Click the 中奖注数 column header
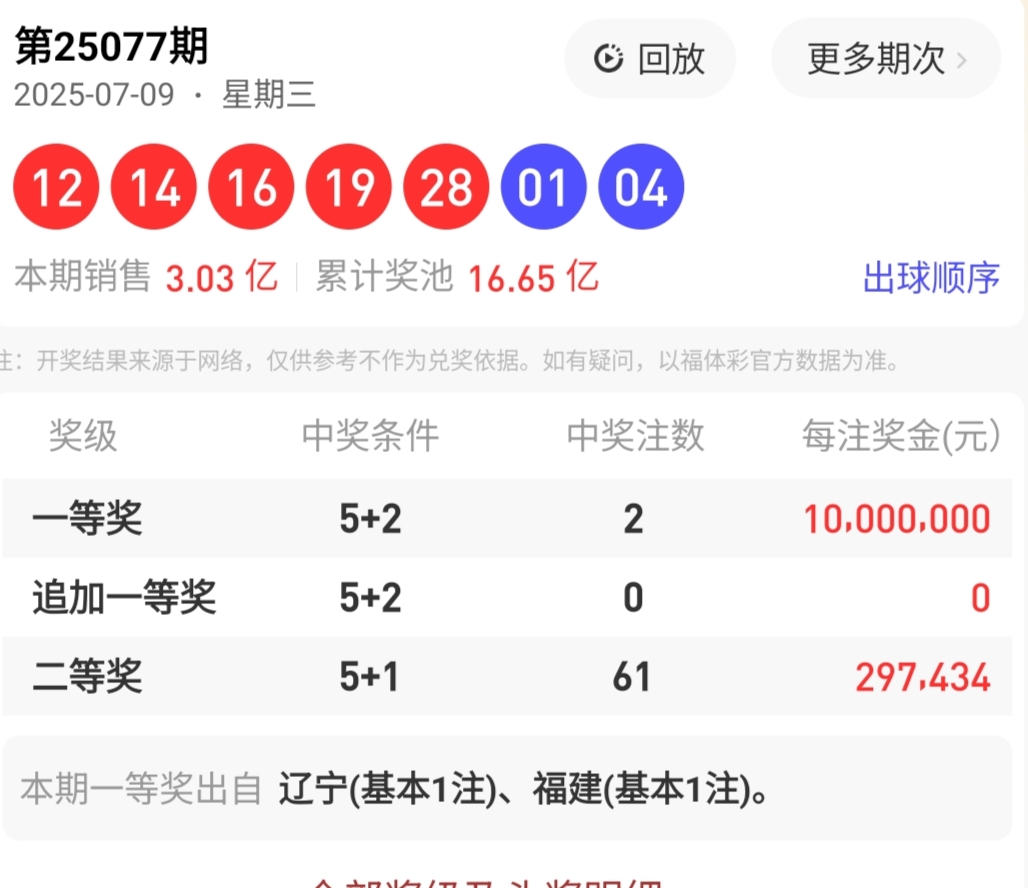 635,435
